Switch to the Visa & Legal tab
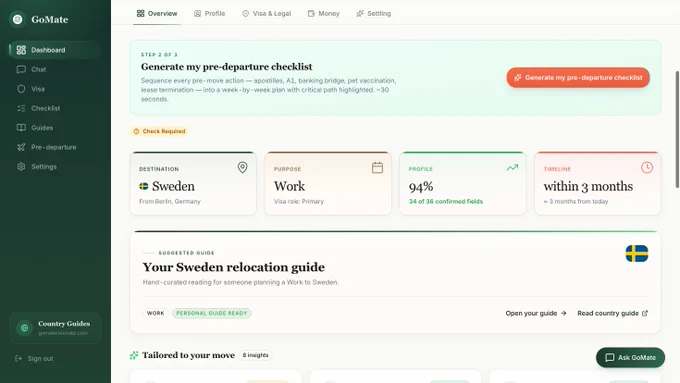This screenshot has width=680, height=383. coord(266,13)
